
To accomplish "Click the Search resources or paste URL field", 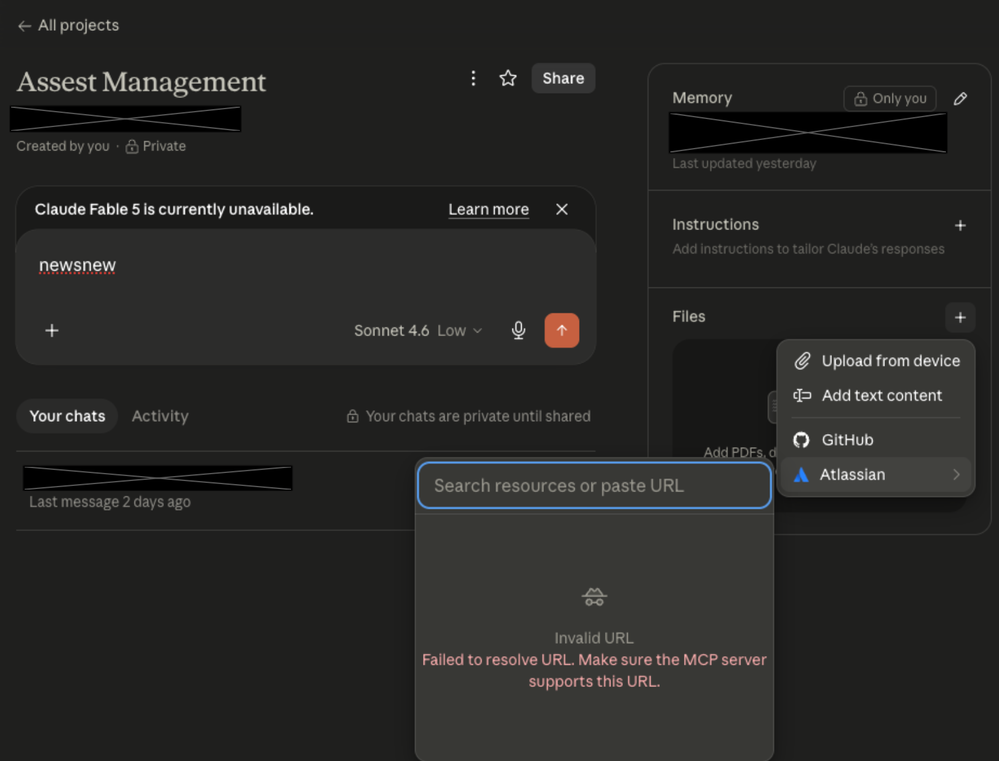I will (594, 486).
